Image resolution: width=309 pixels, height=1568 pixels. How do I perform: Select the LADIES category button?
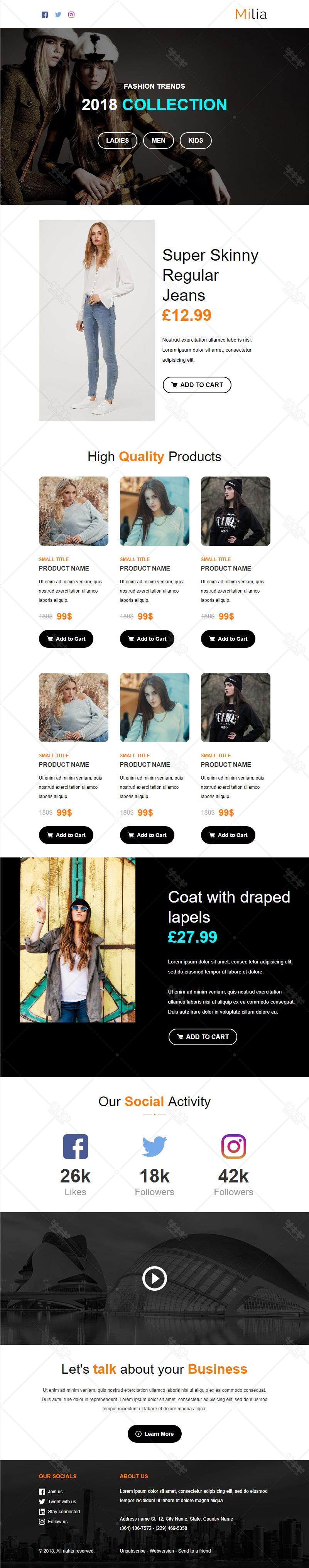point(118,141)
